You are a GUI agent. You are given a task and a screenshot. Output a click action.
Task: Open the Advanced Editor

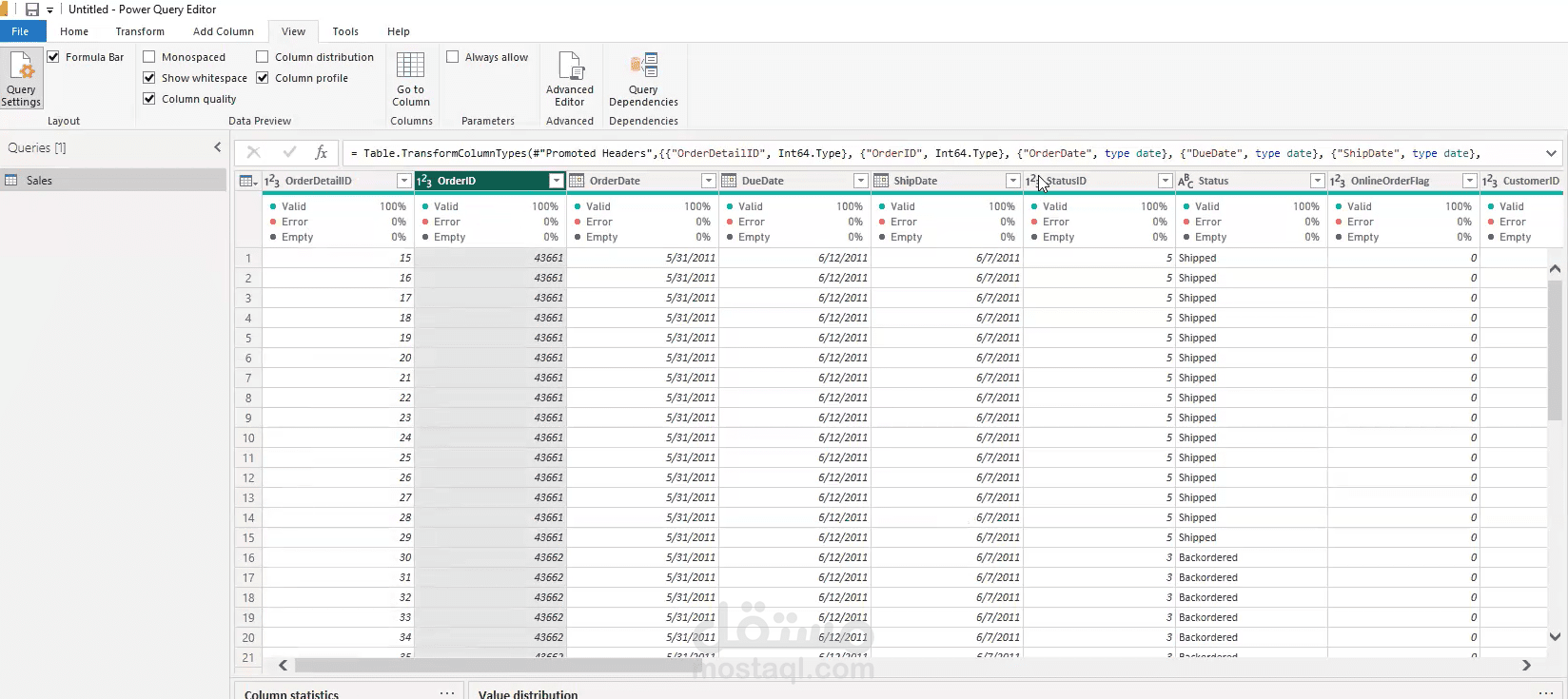569,78
